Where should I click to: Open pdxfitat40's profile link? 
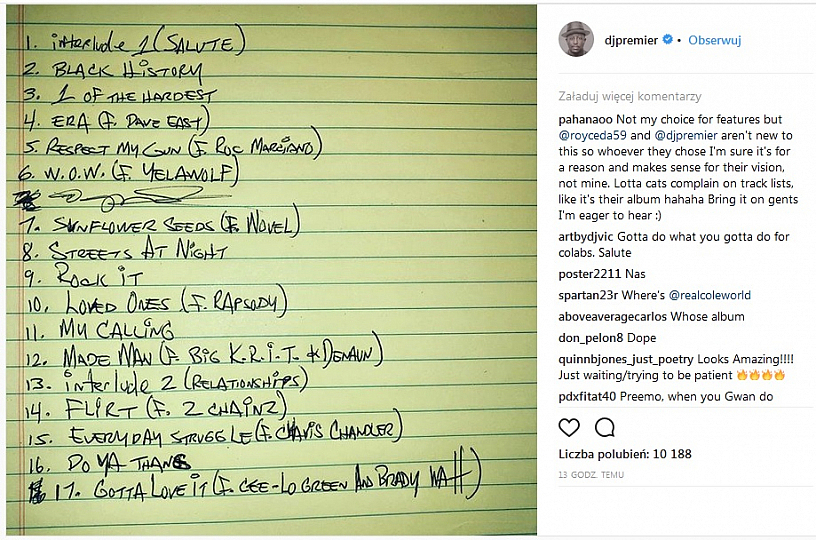click(587, 397)
